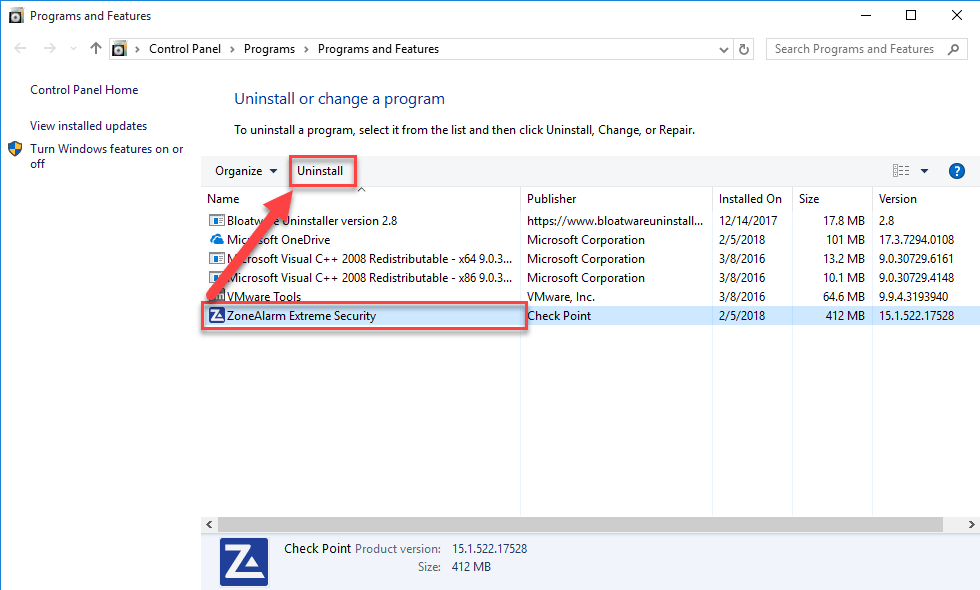
Task: Click the ZoneAlarm icon in the details pane
Action: (243, 561)
